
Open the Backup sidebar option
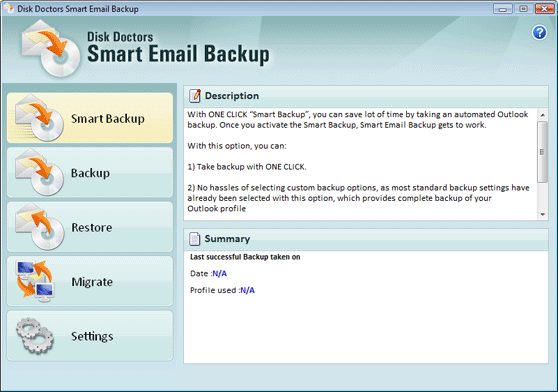click(90, 173)
